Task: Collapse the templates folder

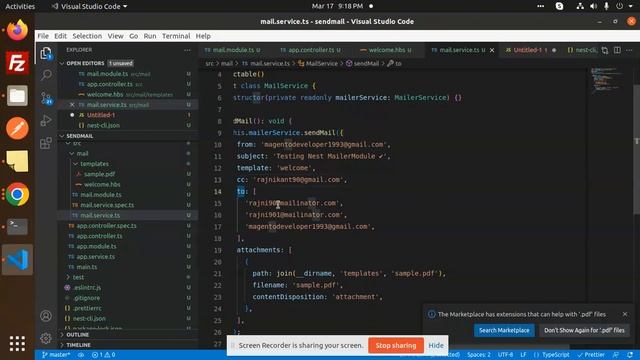Action: pos(94,164)
